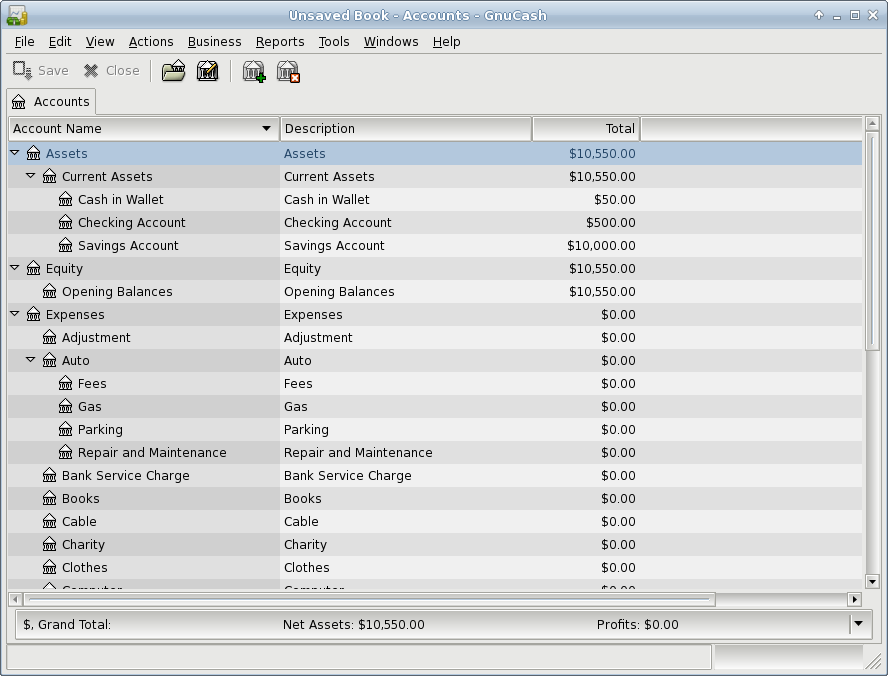Viewport: 888px width, 676px height.
Task: Click the Delete account icon with red X
Action: [x=288, y=71]
